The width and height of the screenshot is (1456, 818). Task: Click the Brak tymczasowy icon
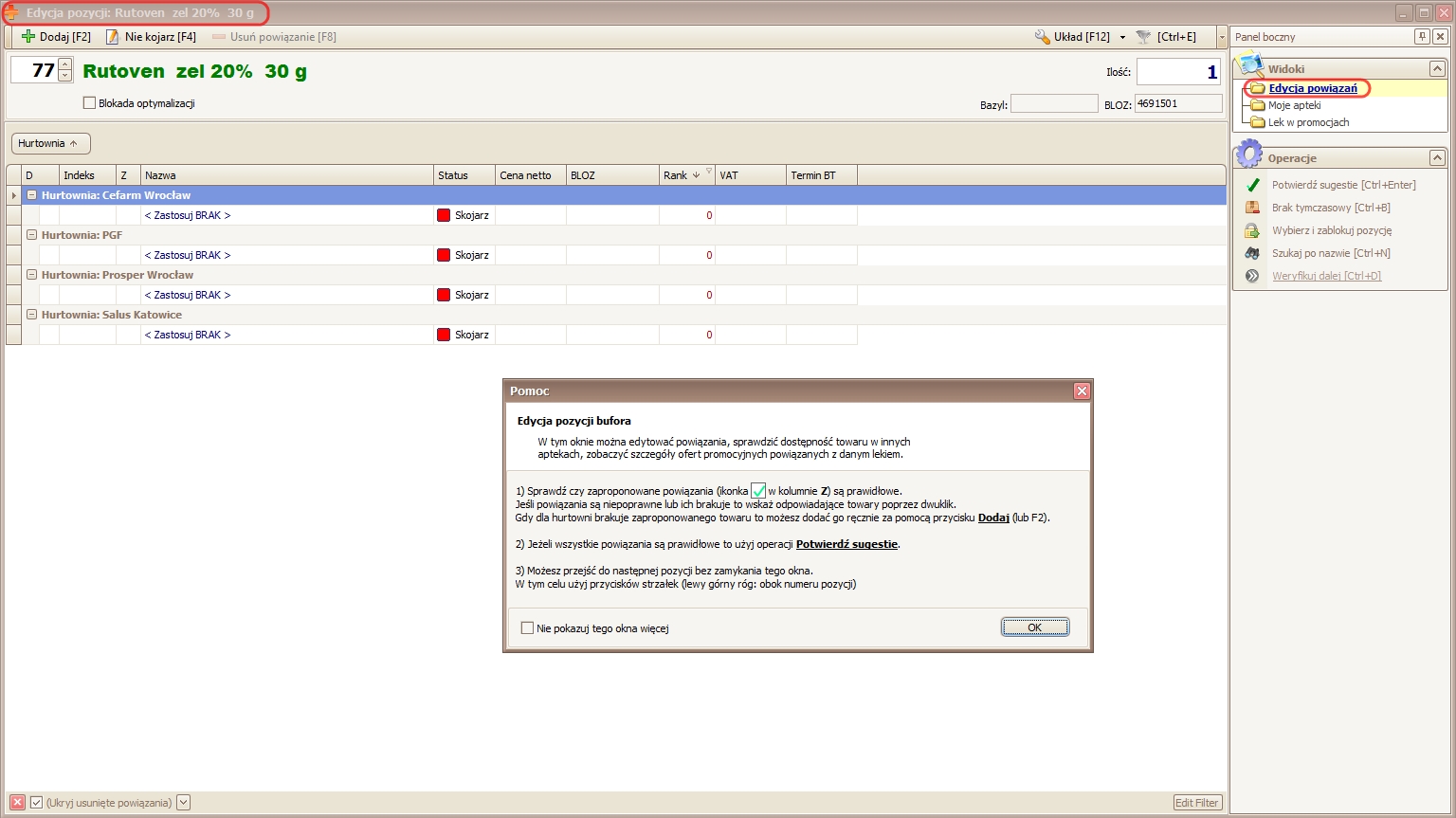[x=1252, y=208]
